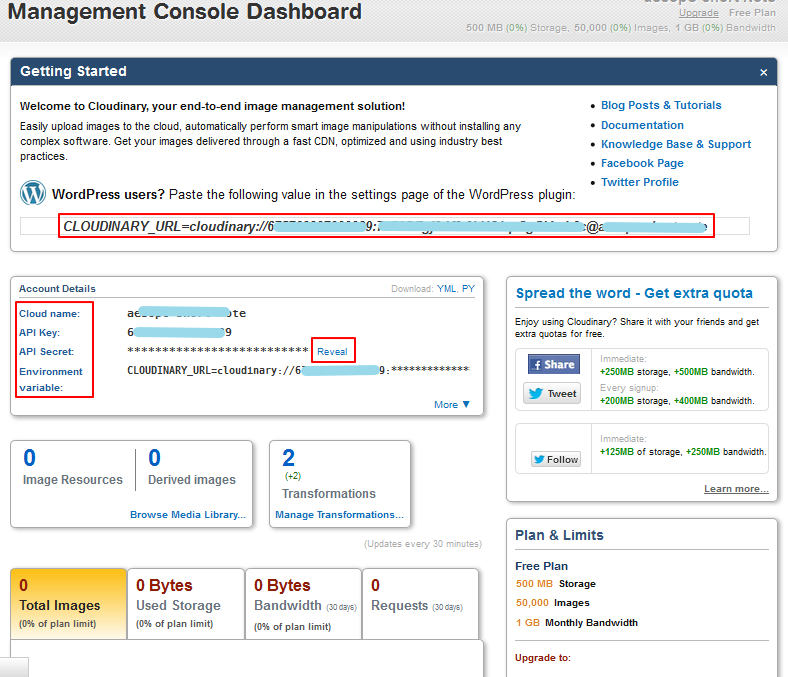The width and height of the screenshot is (788, 677).
Task: Open the Blog Posts & Tutorials link
Action: click(661, 106)
